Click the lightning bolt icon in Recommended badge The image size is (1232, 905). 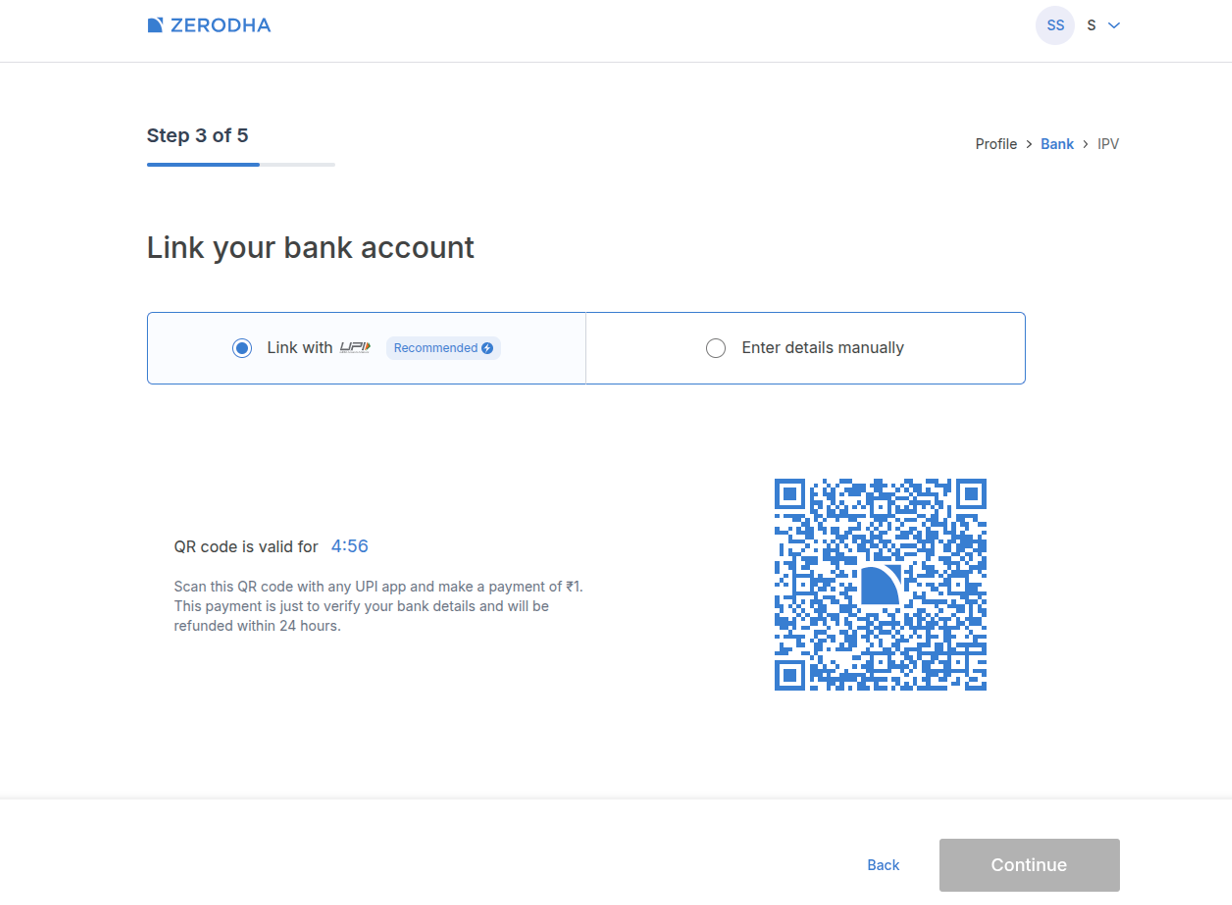tap(488, 348)
